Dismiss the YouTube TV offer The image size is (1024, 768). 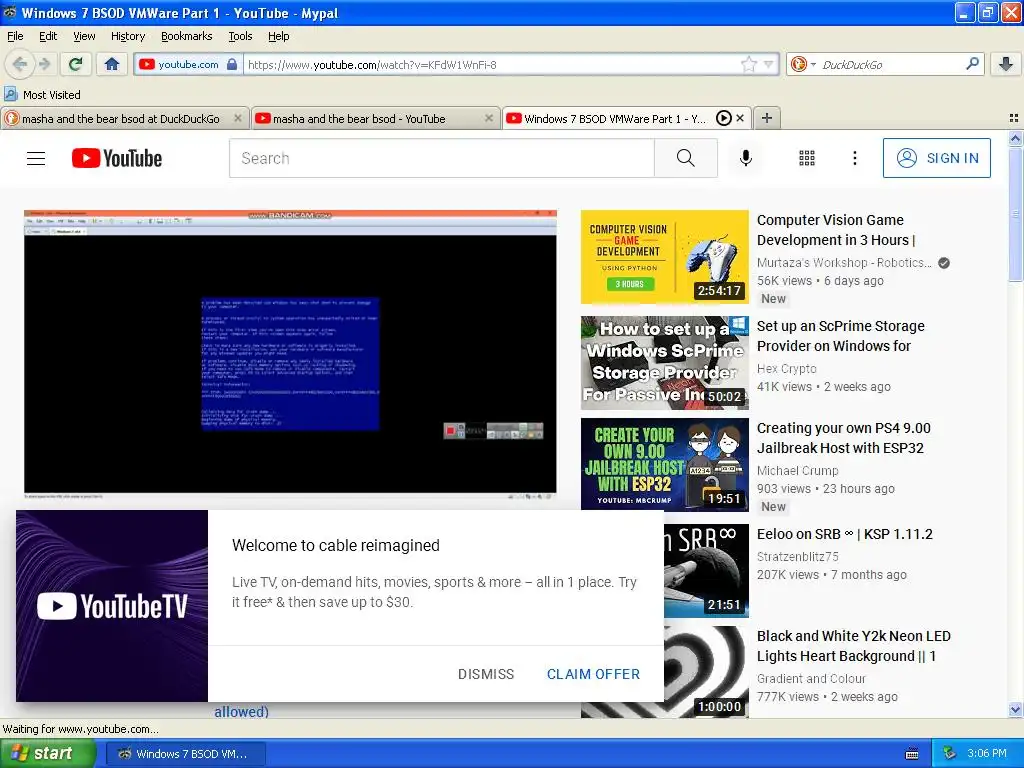pos(486,674)
